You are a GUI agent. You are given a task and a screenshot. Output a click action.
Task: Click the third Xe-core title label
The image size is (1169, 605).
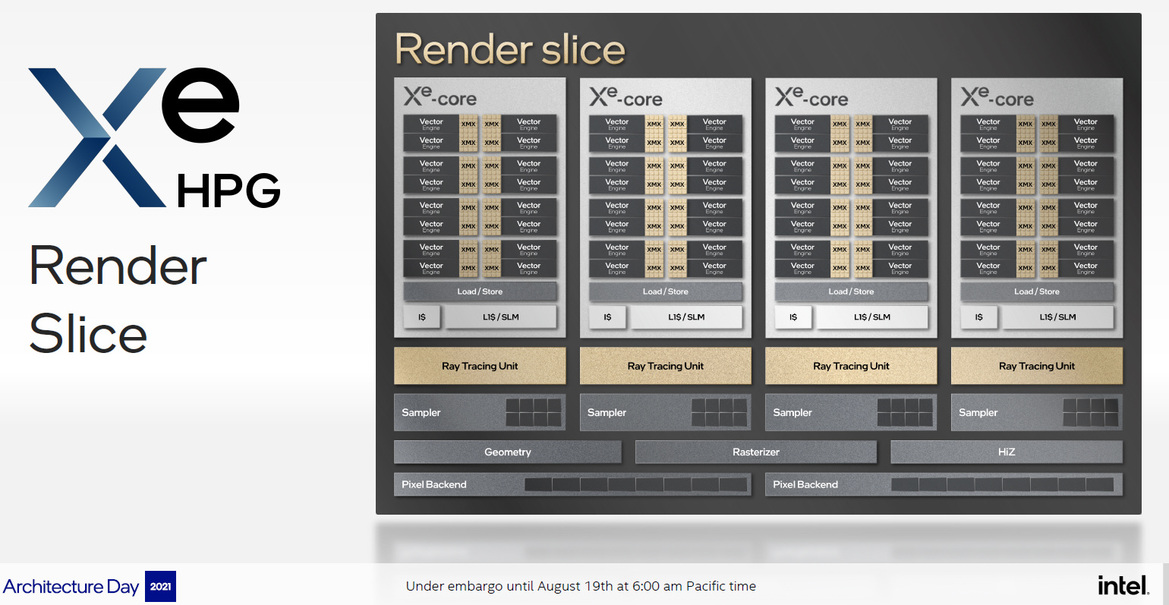click(x=811, y=96)
